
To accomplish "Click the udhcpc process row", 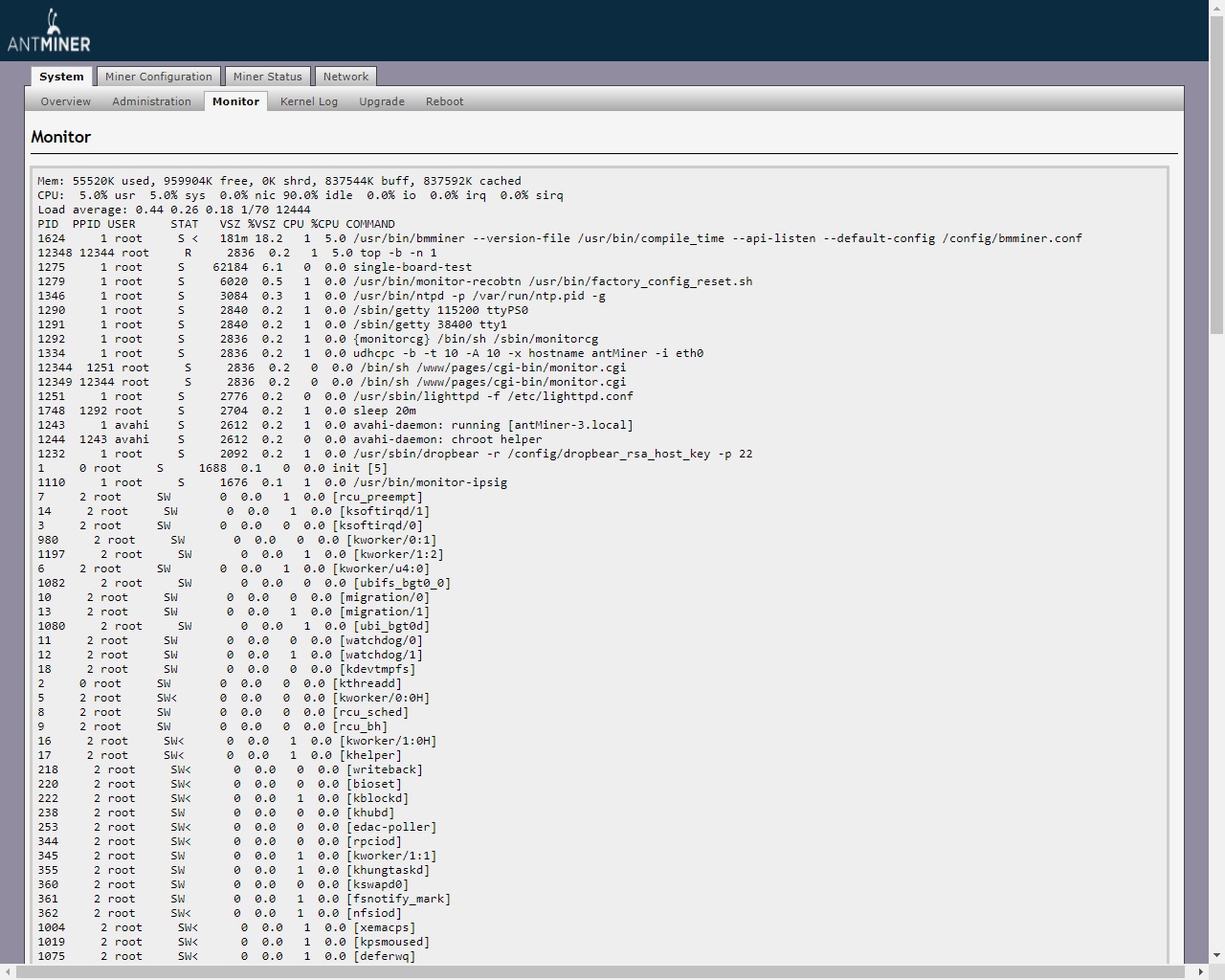I will pos(370,353).
